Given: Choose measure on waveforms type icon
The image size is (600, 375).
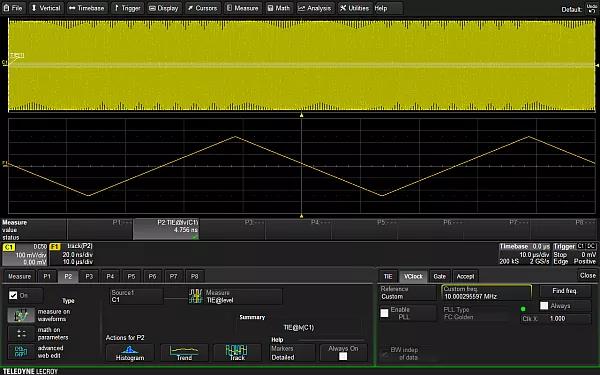Looking at the screenshot, I should click(x=21, y=315).
